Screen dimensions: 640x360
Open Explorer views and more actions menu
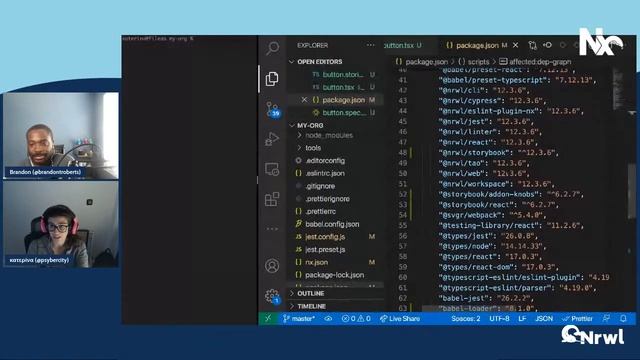pyautogui.click(x=370, y=45)
